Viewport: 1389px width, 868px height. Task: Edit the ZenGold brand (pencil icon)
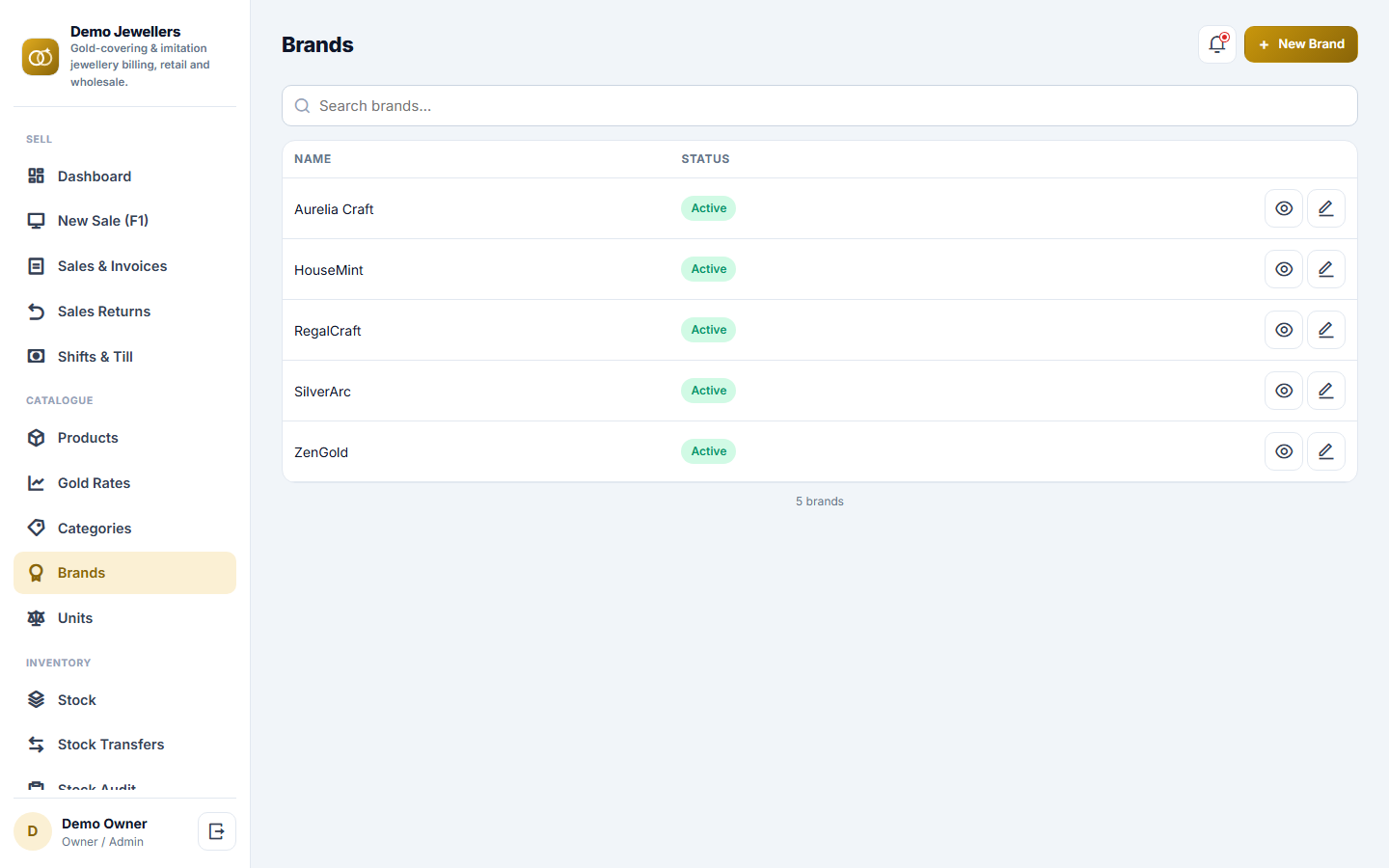1326,451
